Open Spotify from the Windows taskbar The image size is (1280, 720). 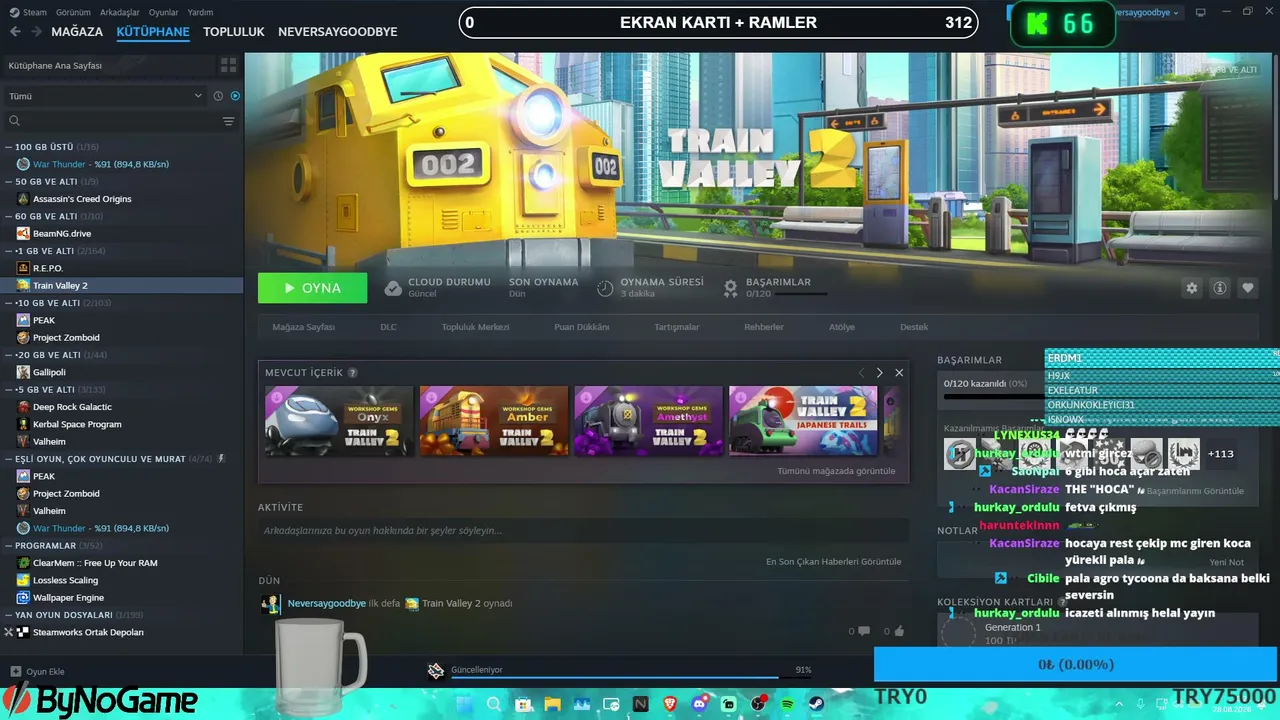[787, 704]
